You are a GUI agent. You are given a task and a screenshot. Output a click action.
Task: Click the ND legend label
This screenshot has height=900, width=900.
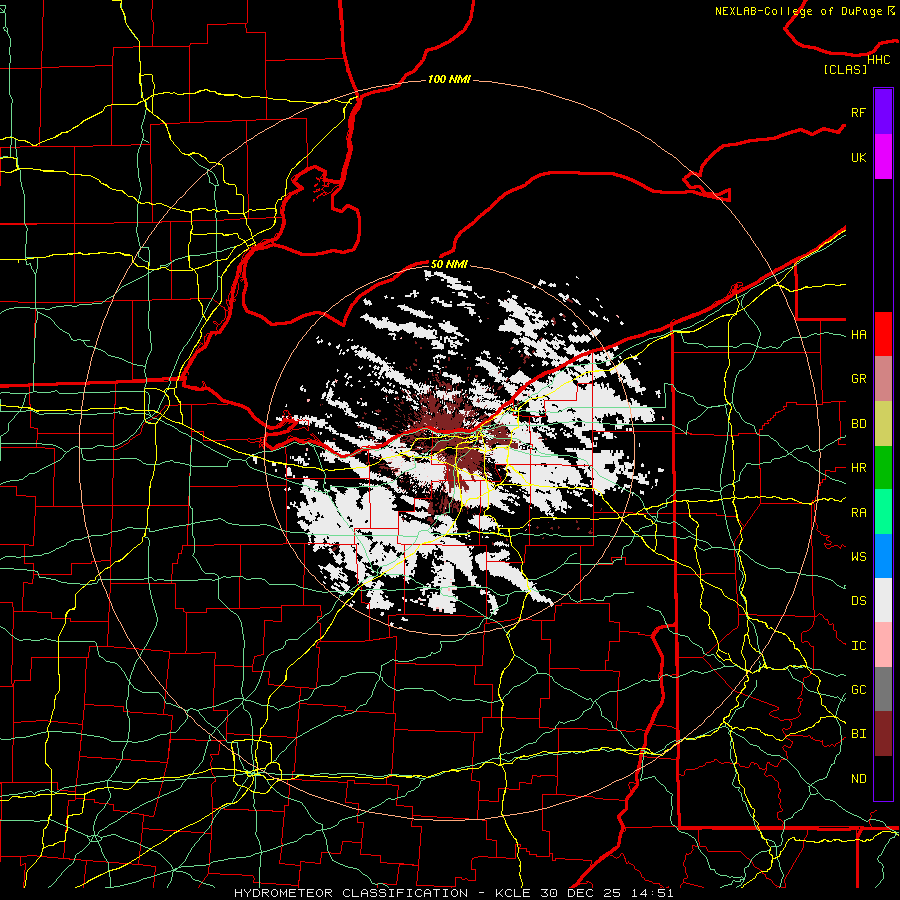click(859, 779)
